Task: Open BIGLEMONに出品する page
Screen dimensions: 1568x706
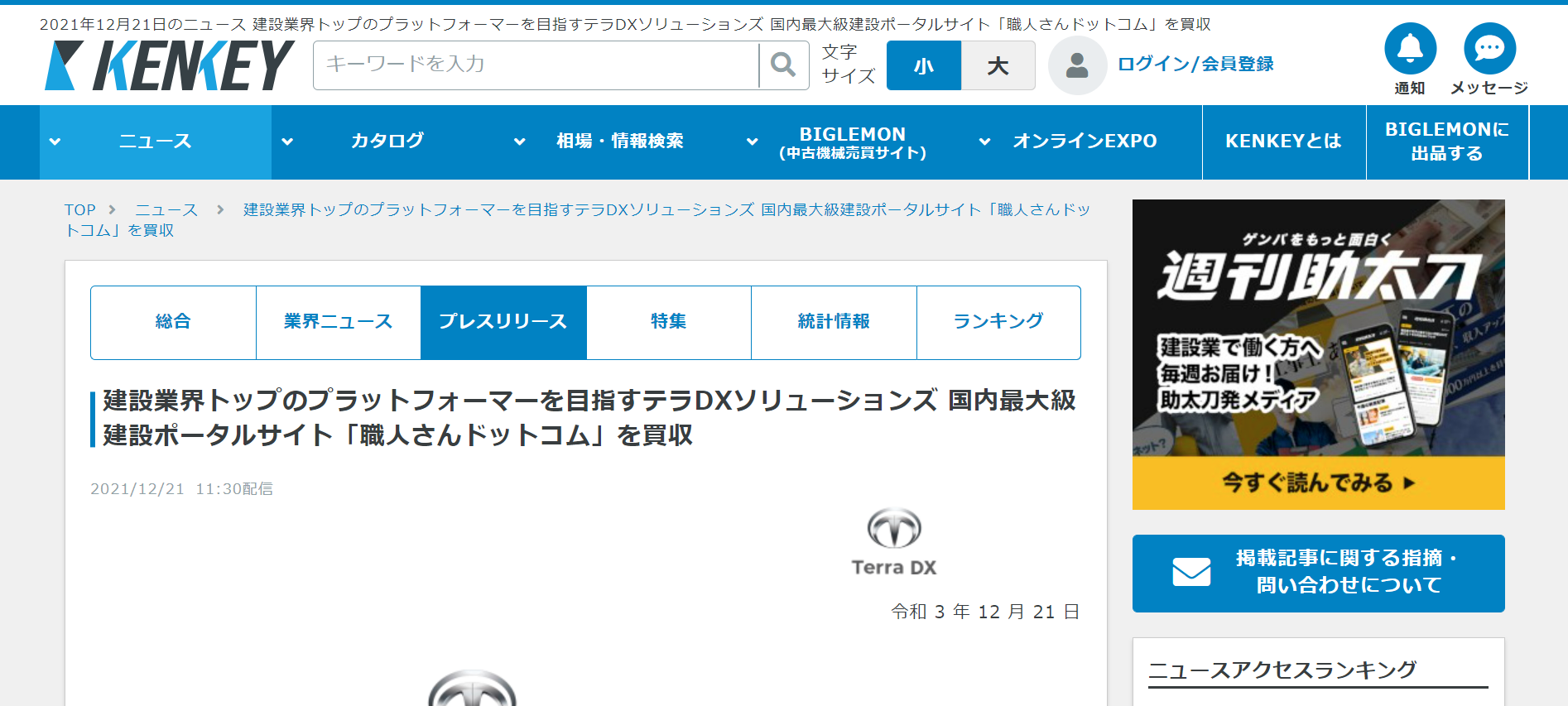Action: coord(1447,142)
